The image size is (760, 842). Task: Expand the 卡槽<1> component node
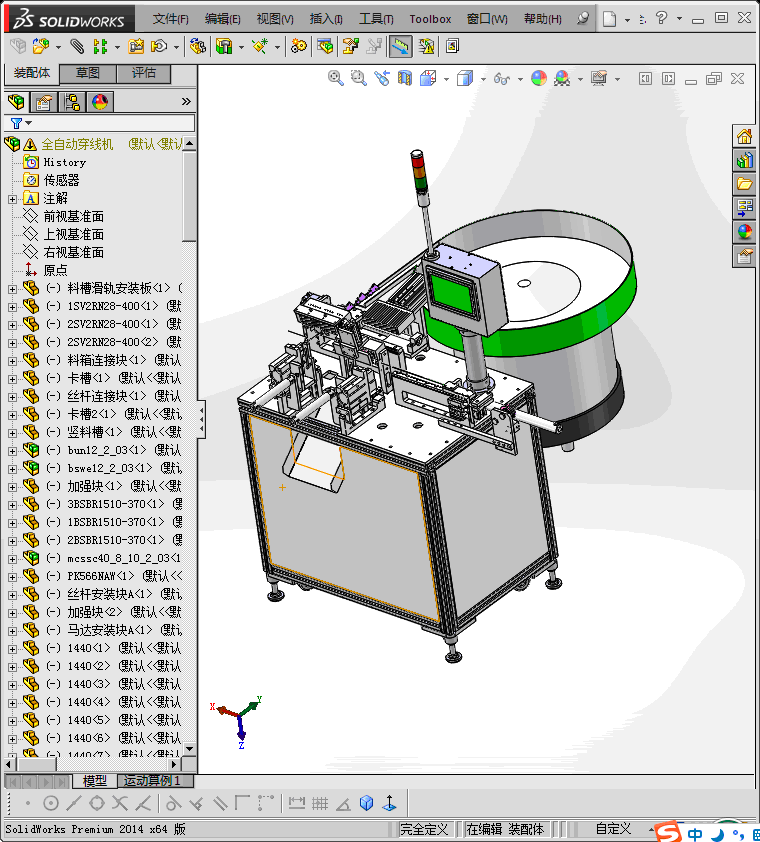pyautogui.click(x=12, y=379)
